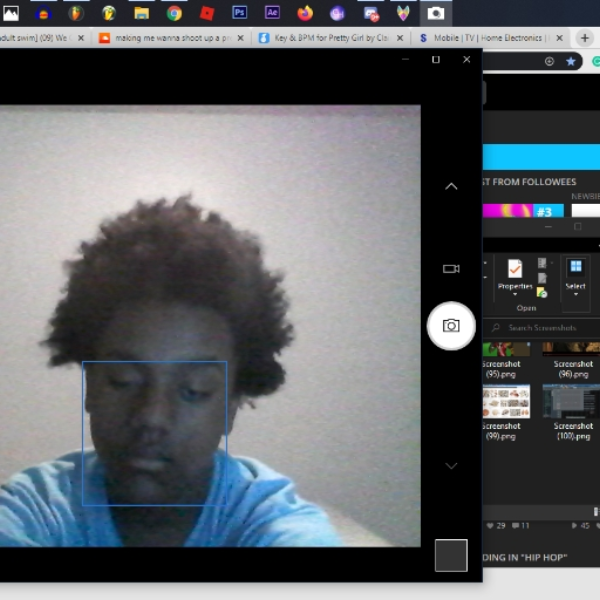Click the Chrome taskbar icon

click(x=174, y=13)
